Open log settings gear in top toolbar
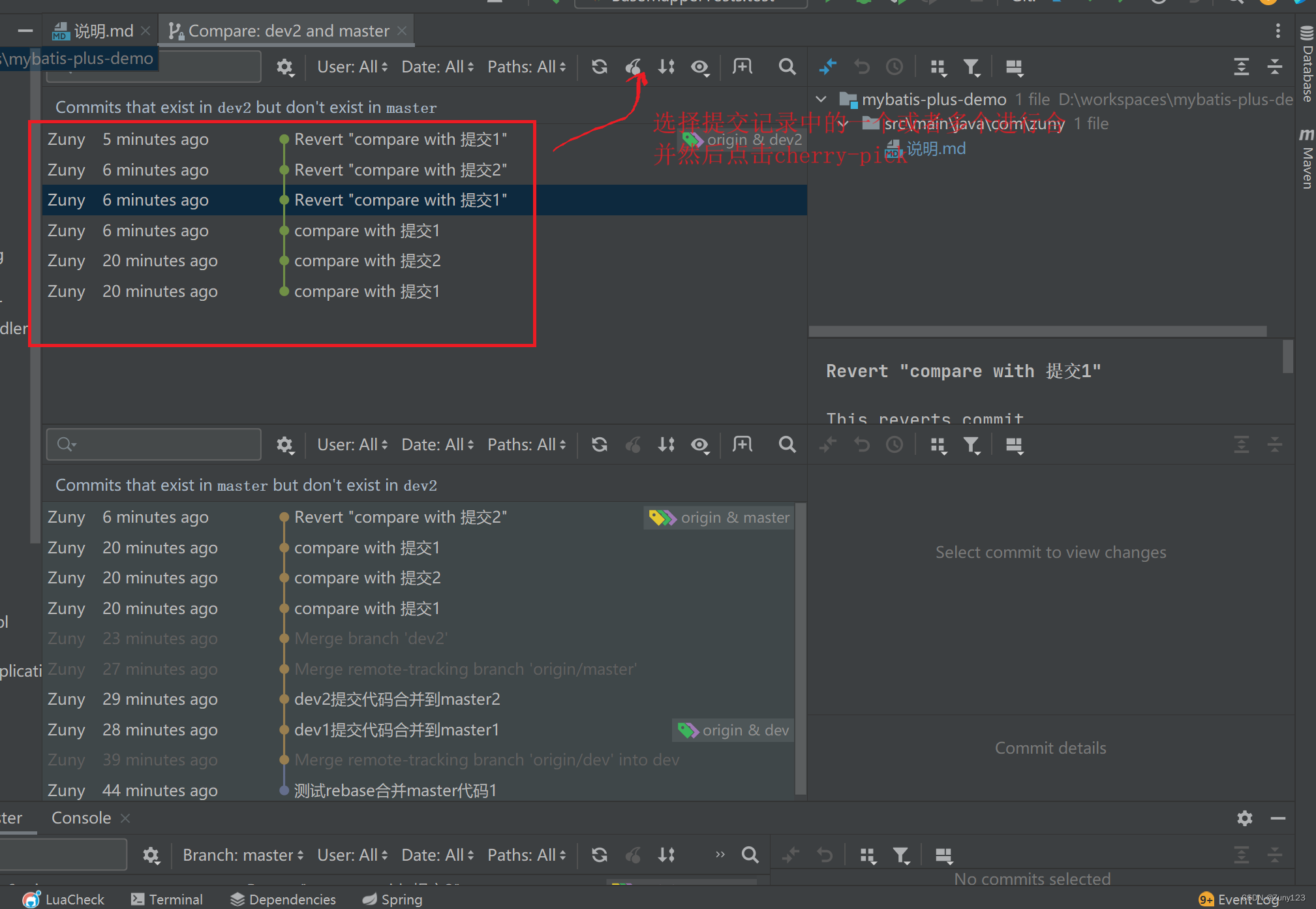The width and height of the screenshot is (1316, 909). pos(285,67)
